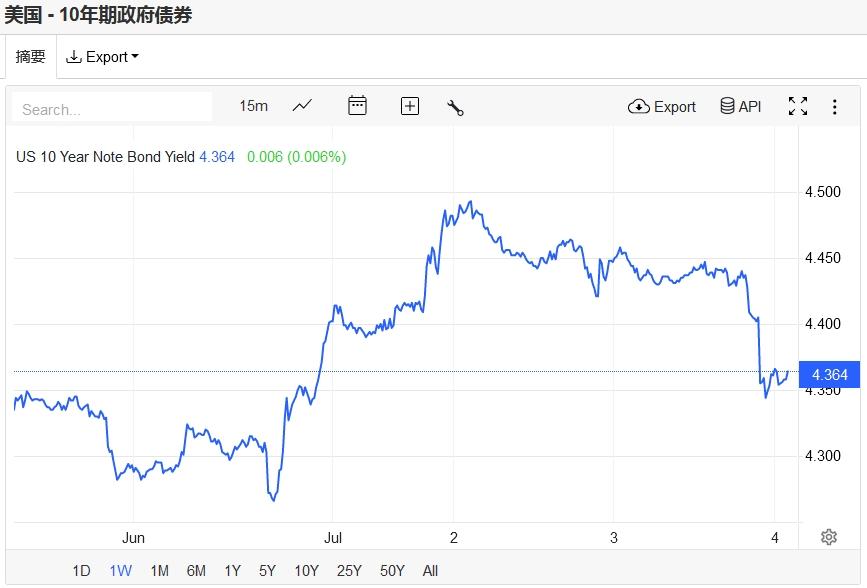Viewport: 867px width, 588px height.
Task: Click the Search input field
Action: point(112,108)
